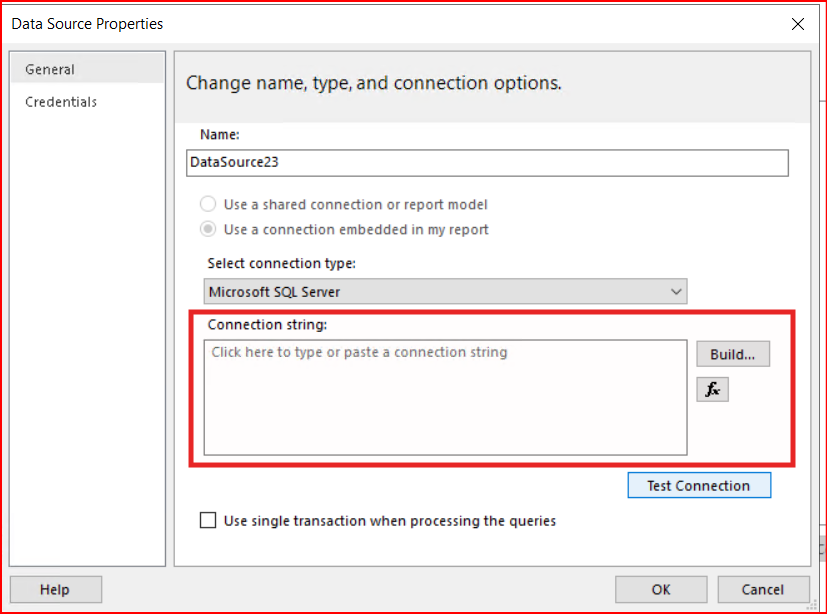The width and height of the screenshot is (827, 614).
Task: Click the Name field containing DataSource23
Action: 488,162
